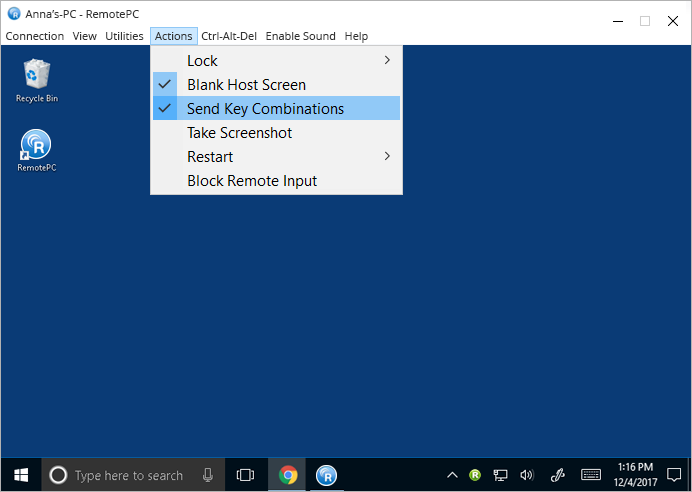
Task: Show hidden system tray icons
Action: (452, 475)
